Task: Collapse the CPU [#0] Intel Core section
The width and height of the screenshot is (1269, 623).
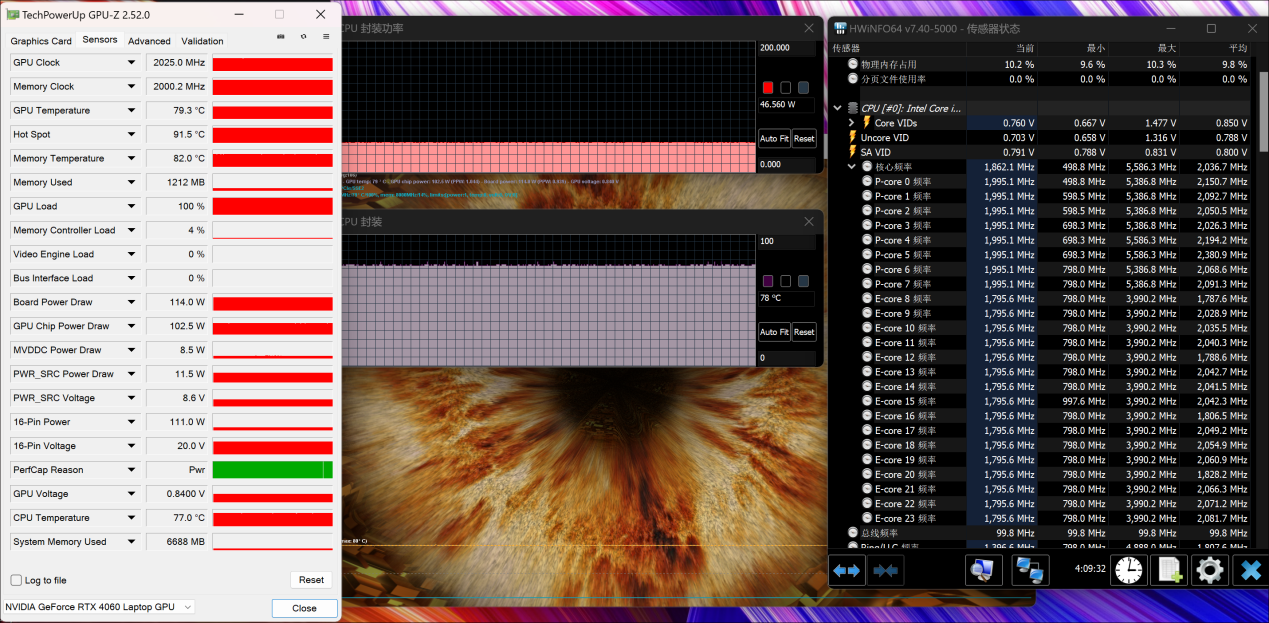Action: point(838,108)
